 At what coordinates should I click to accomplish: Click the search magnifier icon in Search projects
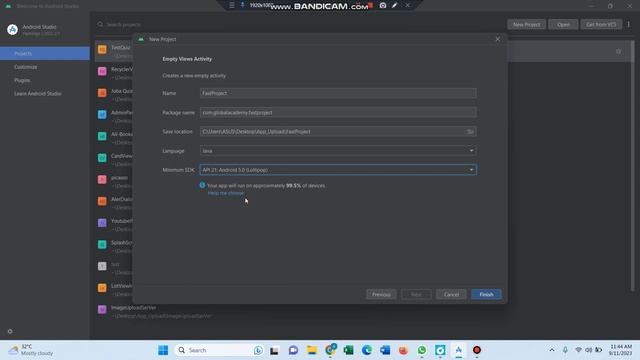100,24
